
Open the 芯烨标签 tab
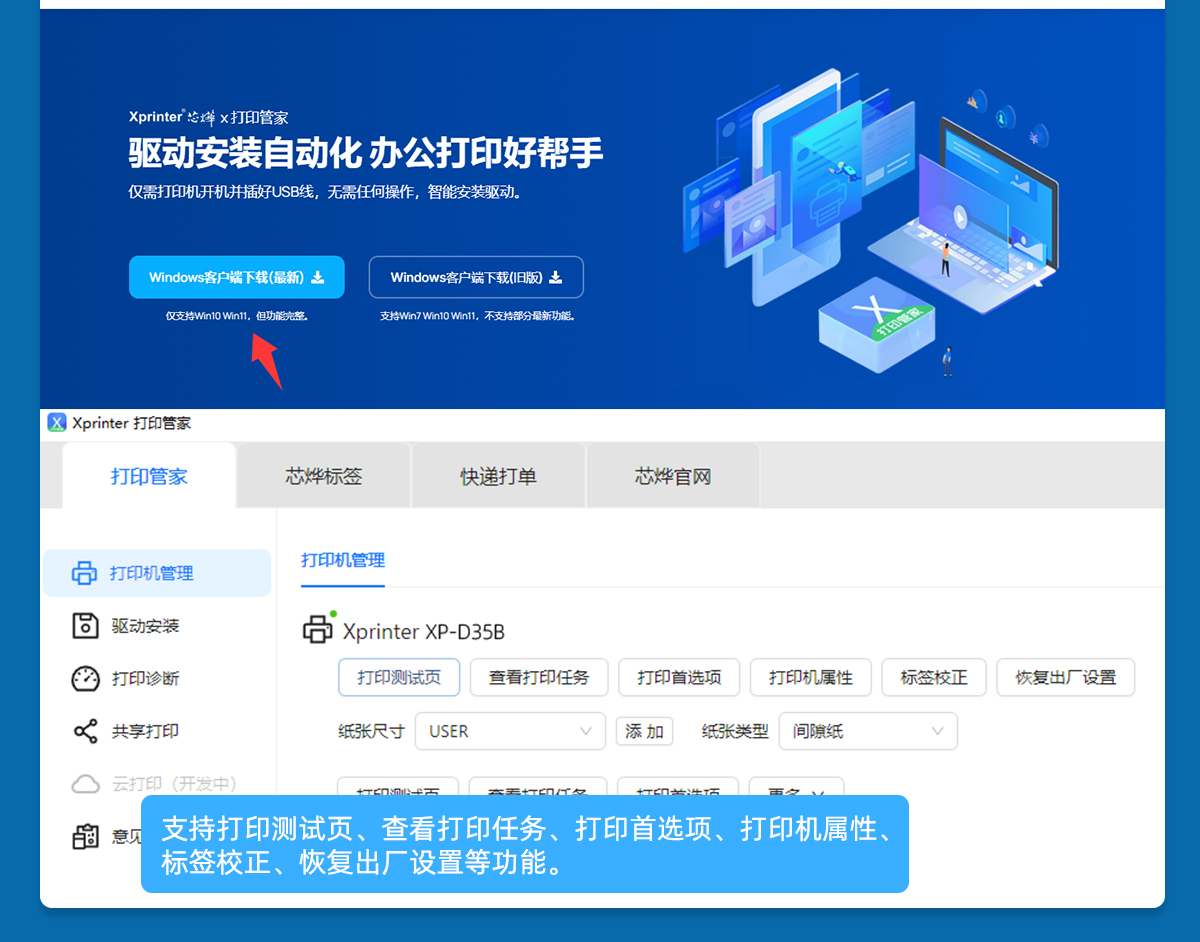(x=324, y=476)
